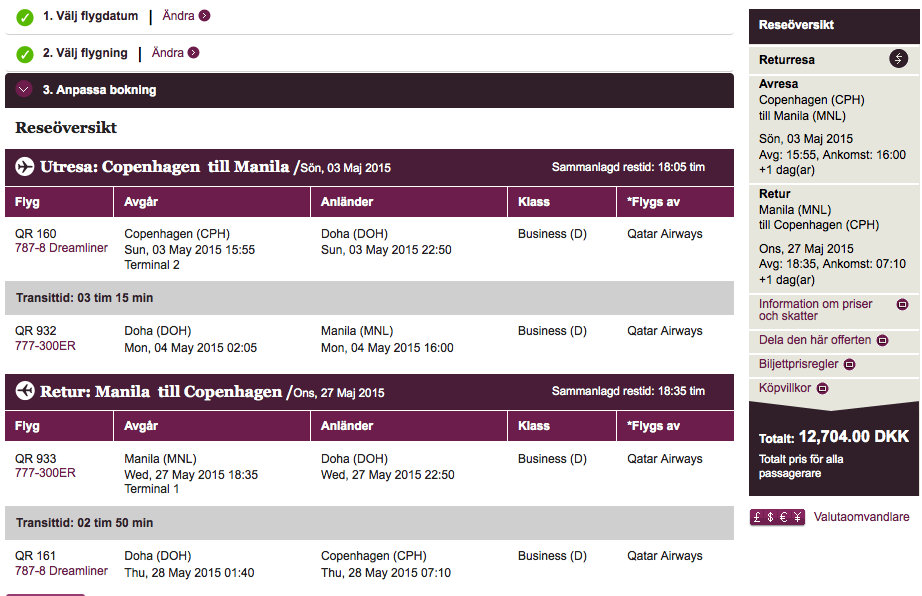922x596 pixels.
Task: Click the return airplane icon next to Retur
Action: [25, 391]
